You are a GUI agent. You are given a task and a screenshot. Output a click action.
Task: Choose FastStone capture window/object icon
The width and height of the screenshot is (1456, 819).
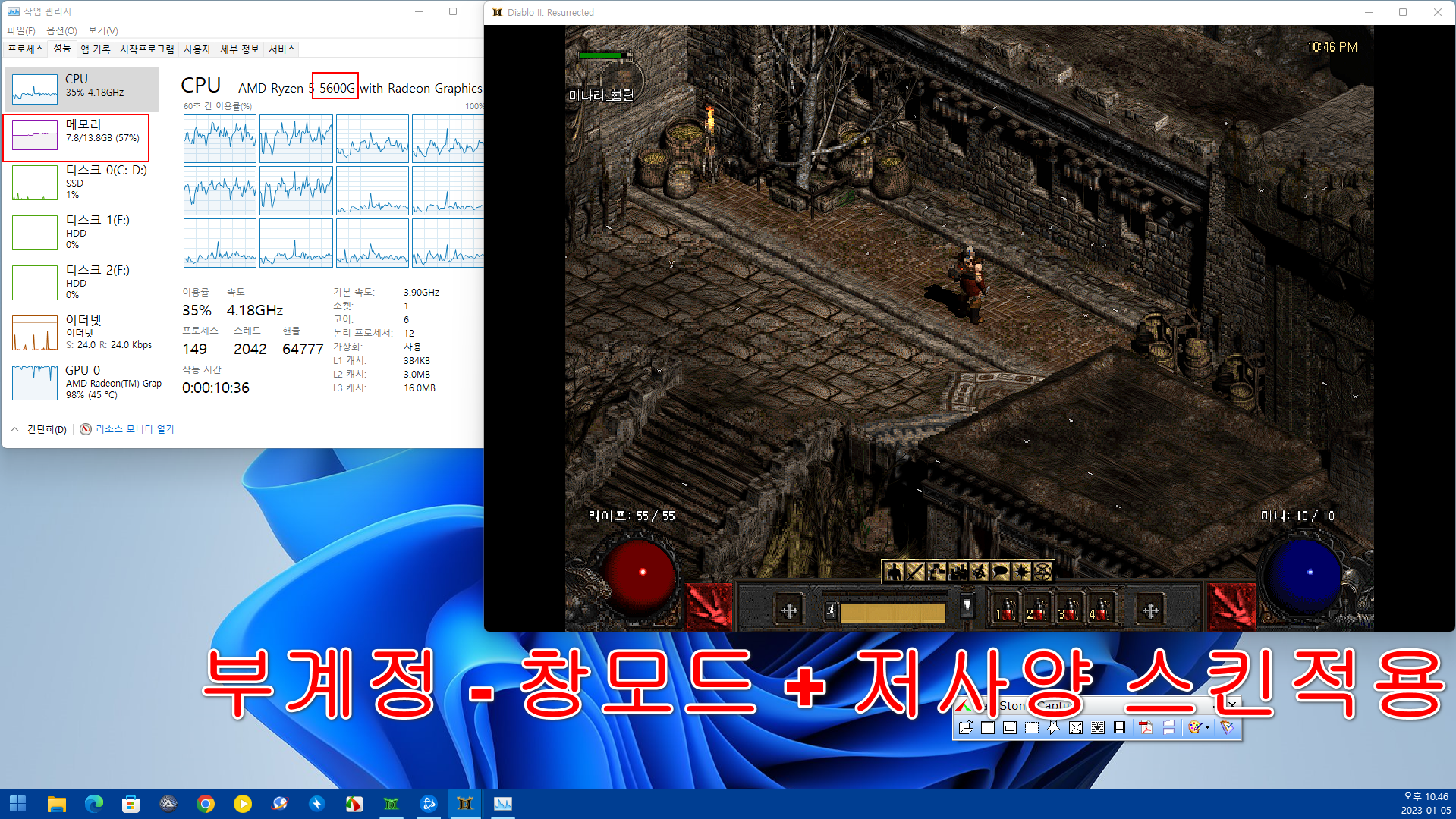1010,728
